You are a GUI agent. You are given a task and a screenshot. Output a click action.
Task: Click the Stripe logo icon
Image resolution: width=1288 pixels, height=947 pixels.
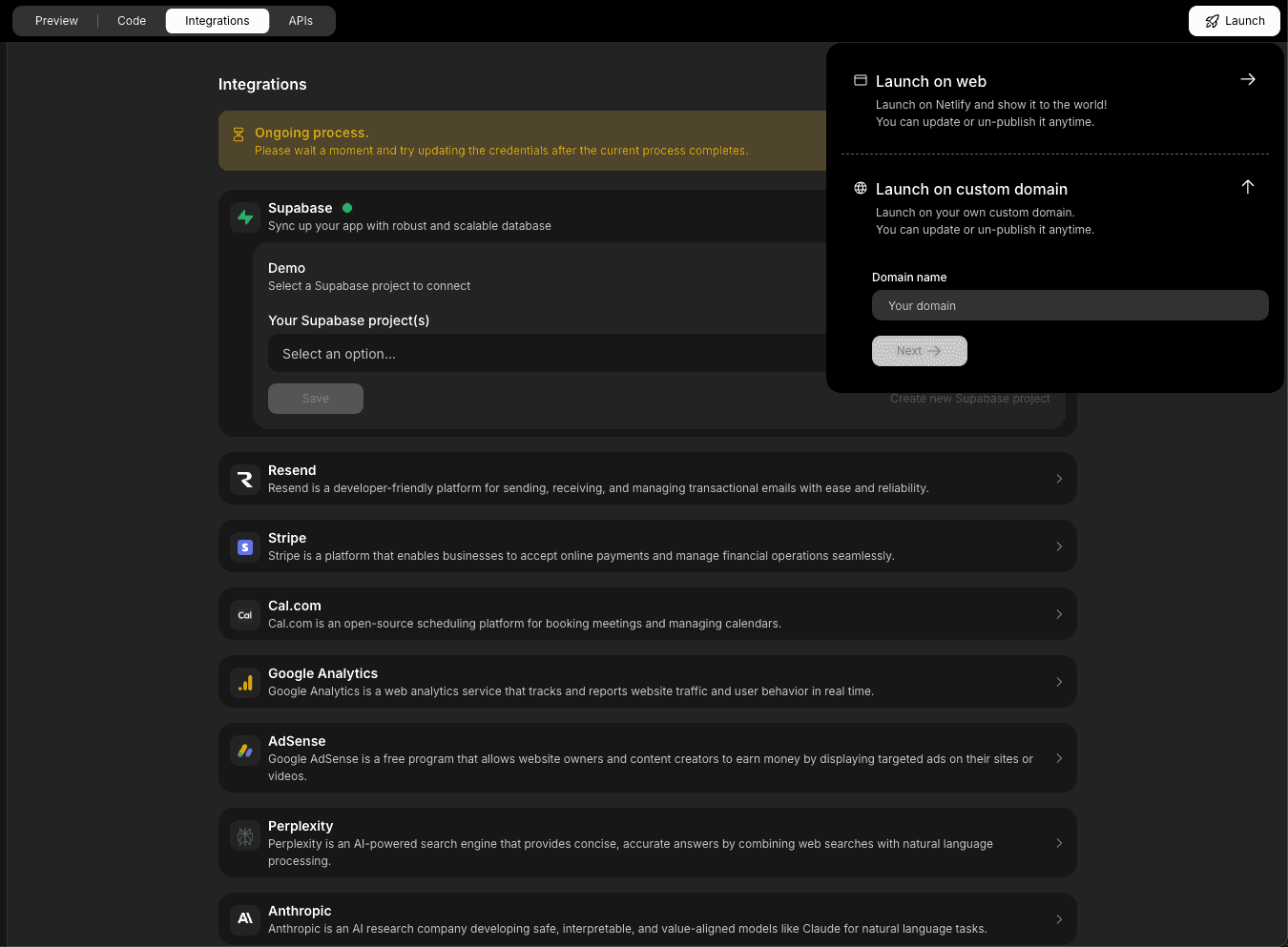(245, 547)
